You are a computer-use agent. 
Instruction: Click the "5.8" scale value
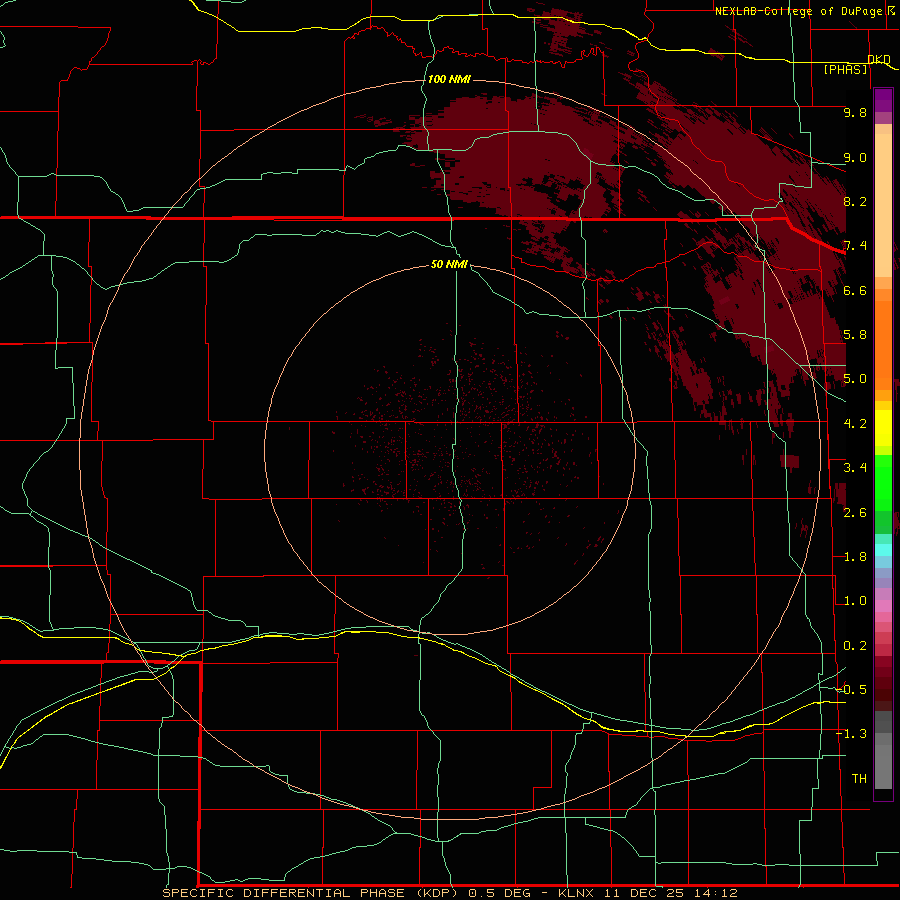[855, 335]
